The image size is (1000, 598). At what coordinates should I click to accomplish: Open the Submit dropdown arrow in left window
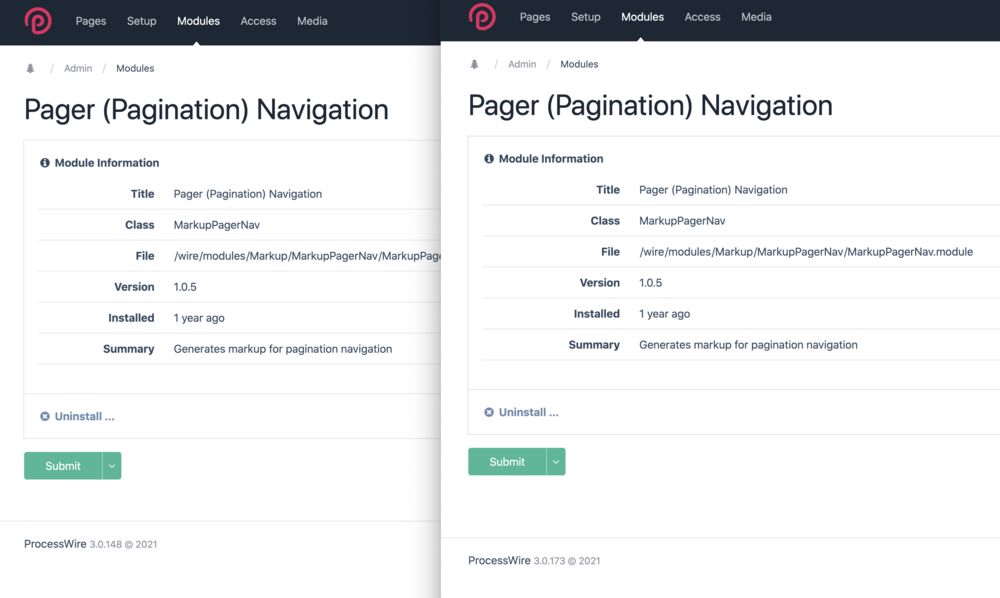point(112,466)
